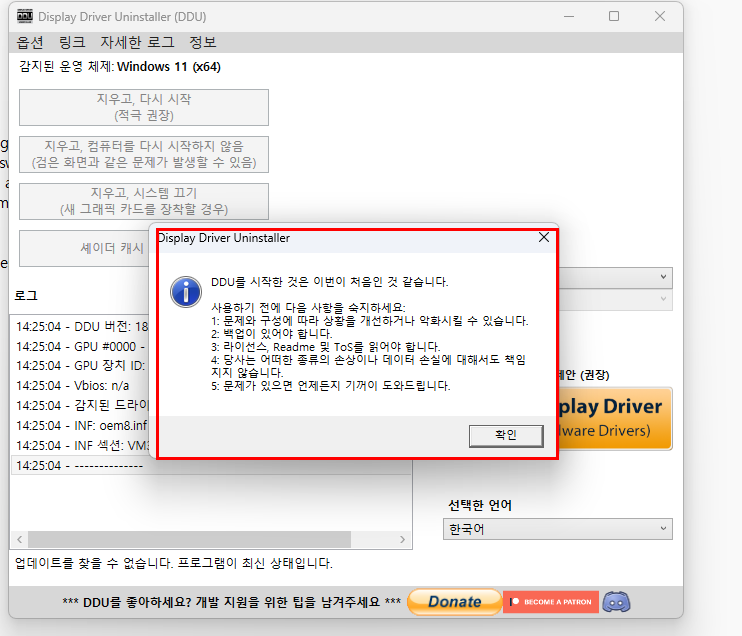Click the log scrollbar left arrow
Screen dimensions: 742x636
click(19, 539)
